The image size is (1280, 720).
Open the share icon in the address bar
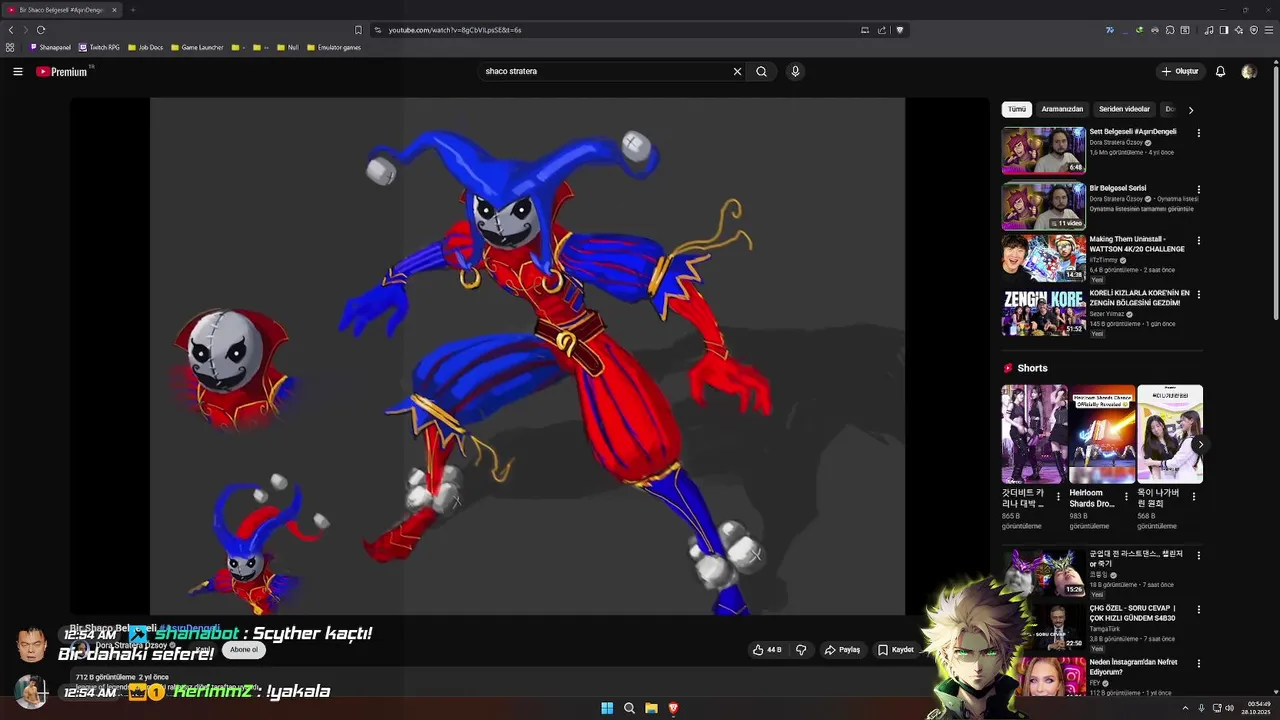(x=882, y=30)
